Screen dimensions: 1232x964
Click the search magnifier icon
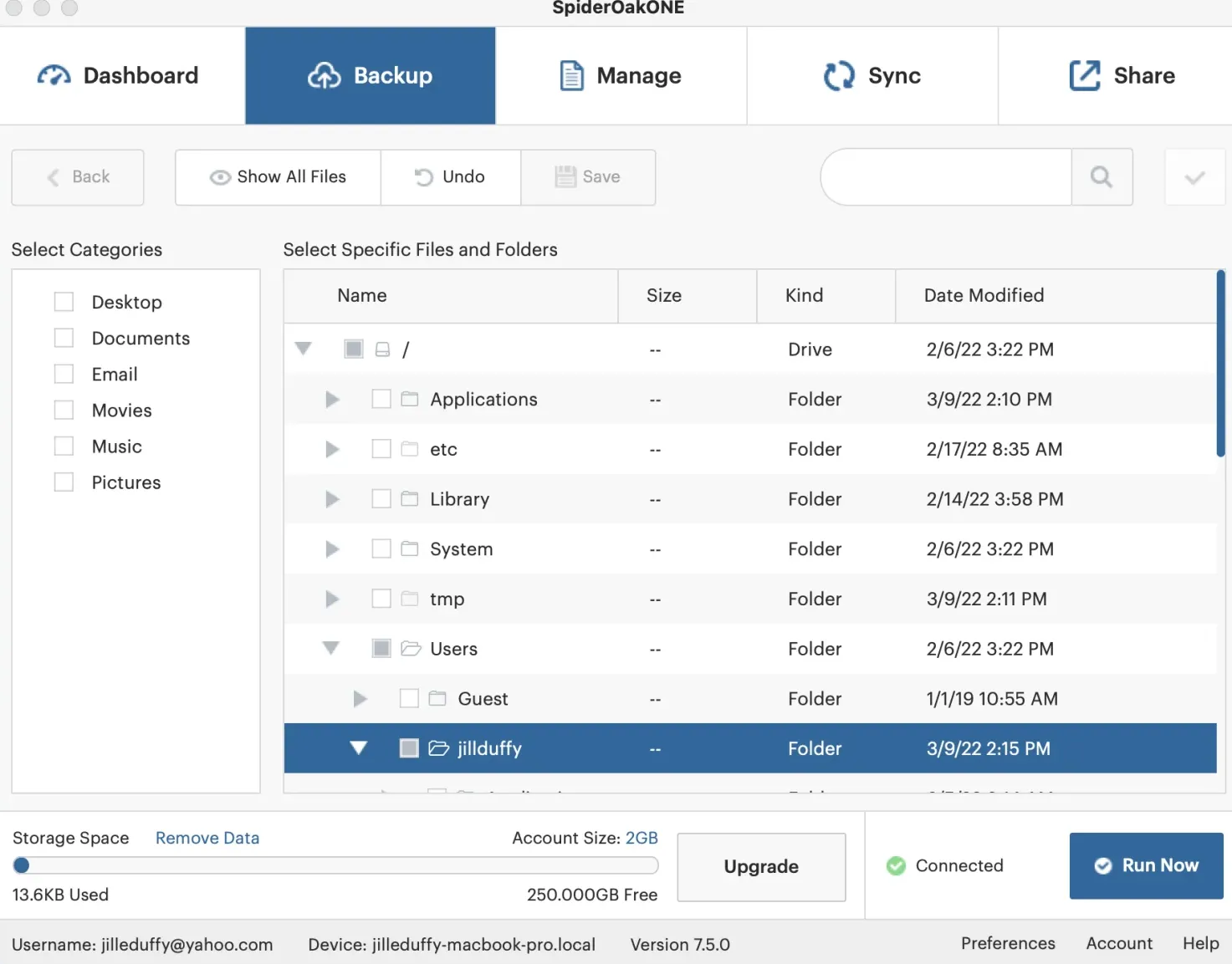1102,176
